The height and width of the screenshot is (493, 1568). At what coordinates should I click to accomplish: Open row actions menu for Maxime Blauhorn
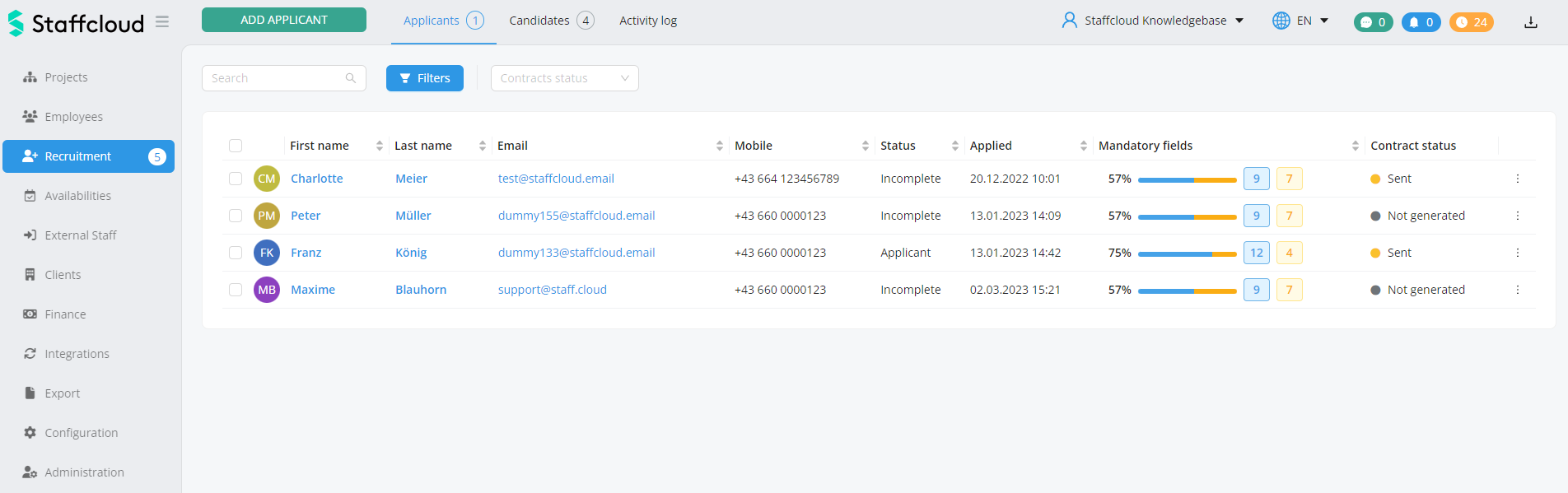tap(1517, 290)
